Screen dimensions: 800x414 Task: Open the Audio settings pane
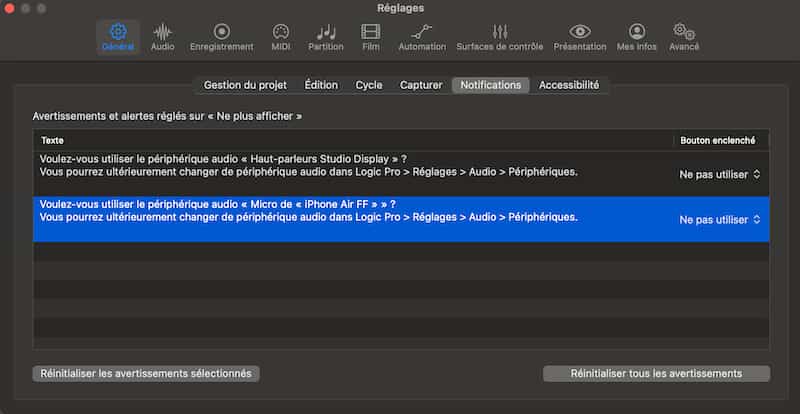pyautogui.click(x=162, y=37)
